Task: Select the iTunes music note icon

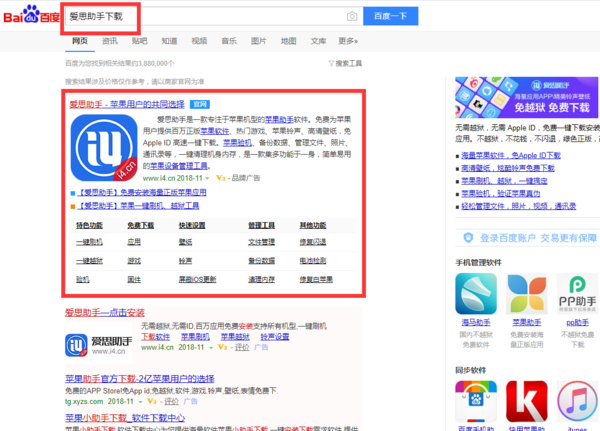Action: point(578,402)
